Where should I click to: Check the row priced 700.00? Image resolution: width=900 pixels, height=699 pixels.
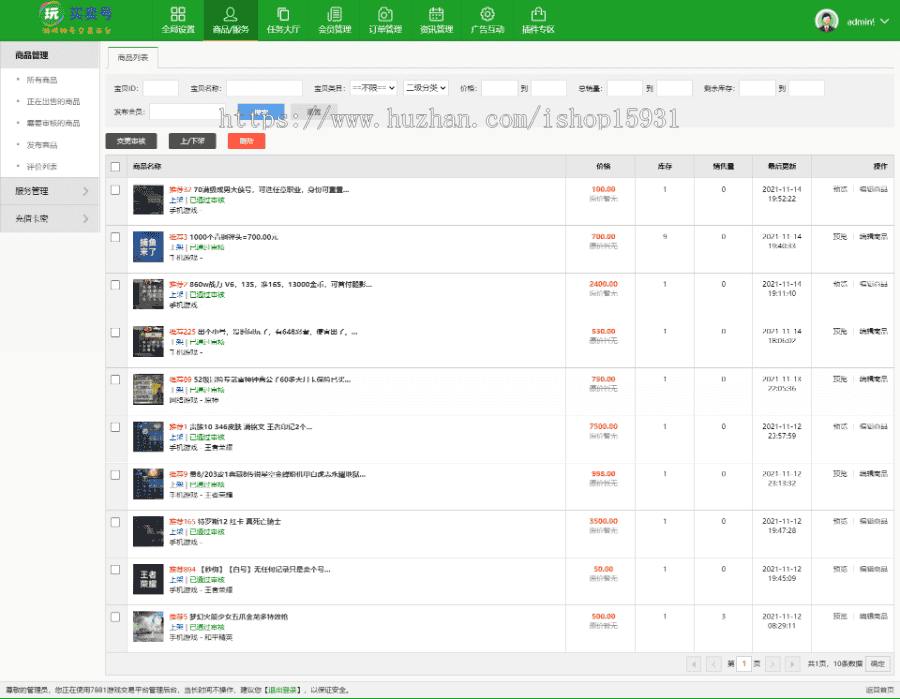click(x=115, y=237)
